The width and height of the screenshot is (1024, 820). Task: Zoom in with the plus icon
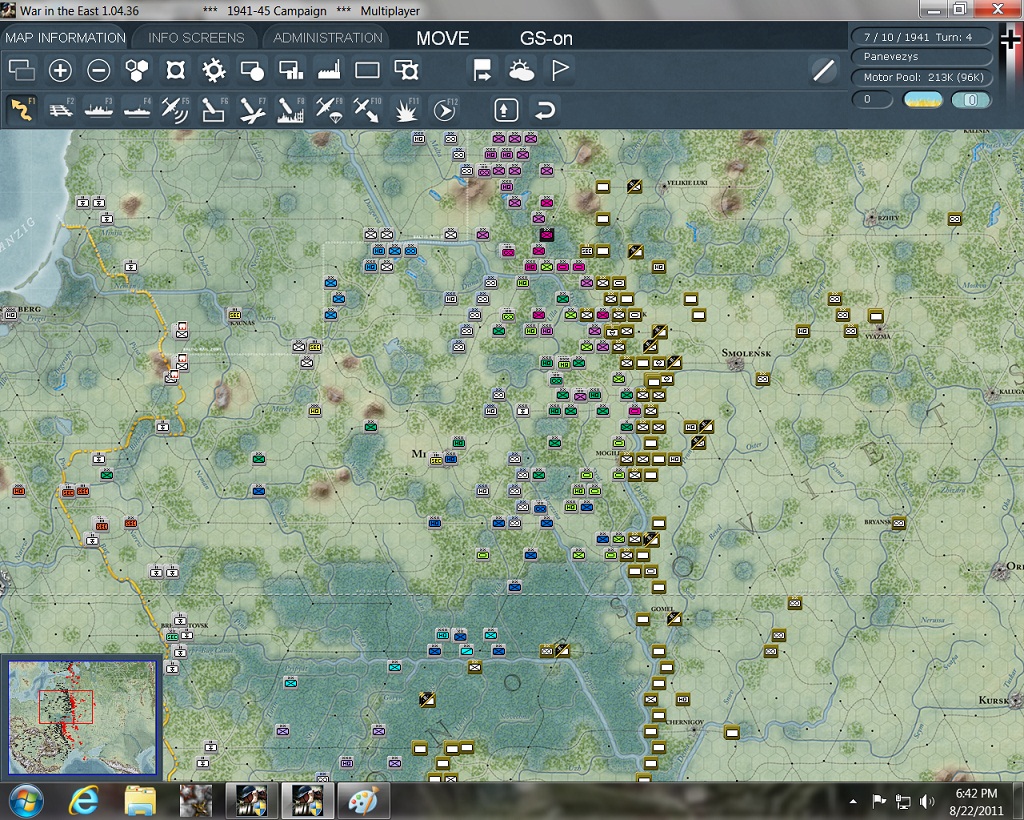point(60,70)
